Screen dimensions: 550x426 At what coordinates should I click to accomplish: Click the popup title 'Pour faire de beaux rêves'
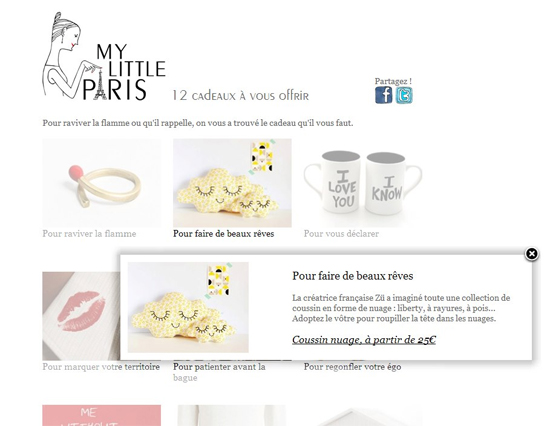coord(353,276)
